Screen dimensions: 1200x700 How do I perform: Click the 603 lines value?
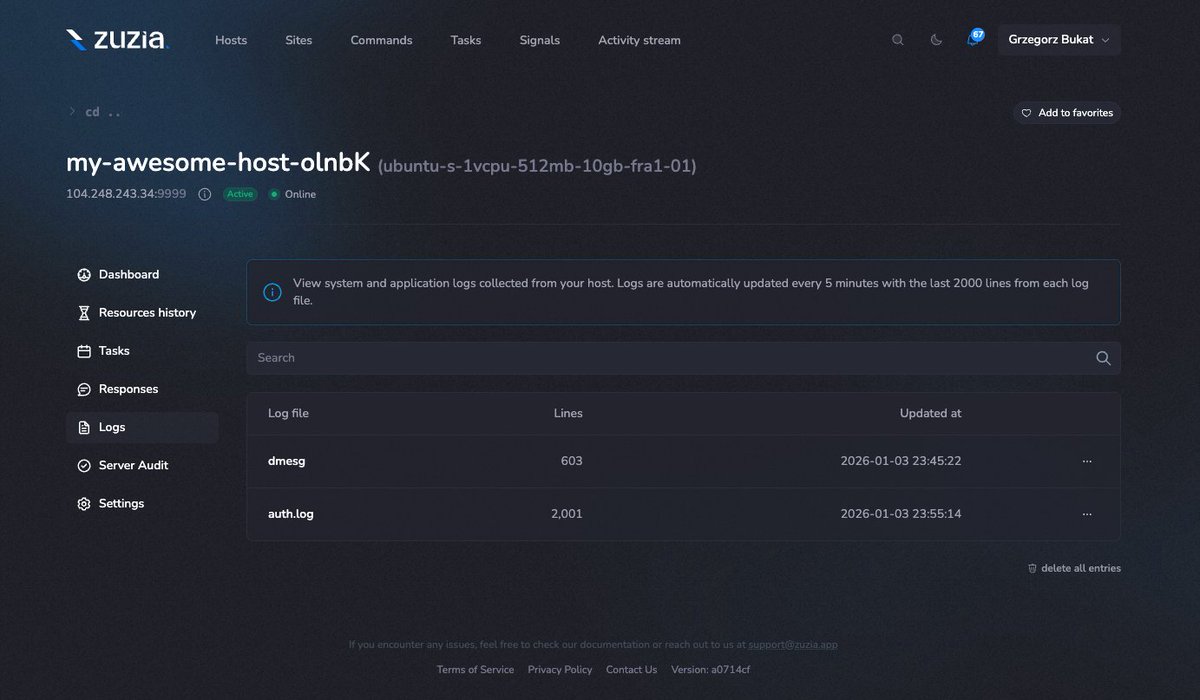[571, 461]
